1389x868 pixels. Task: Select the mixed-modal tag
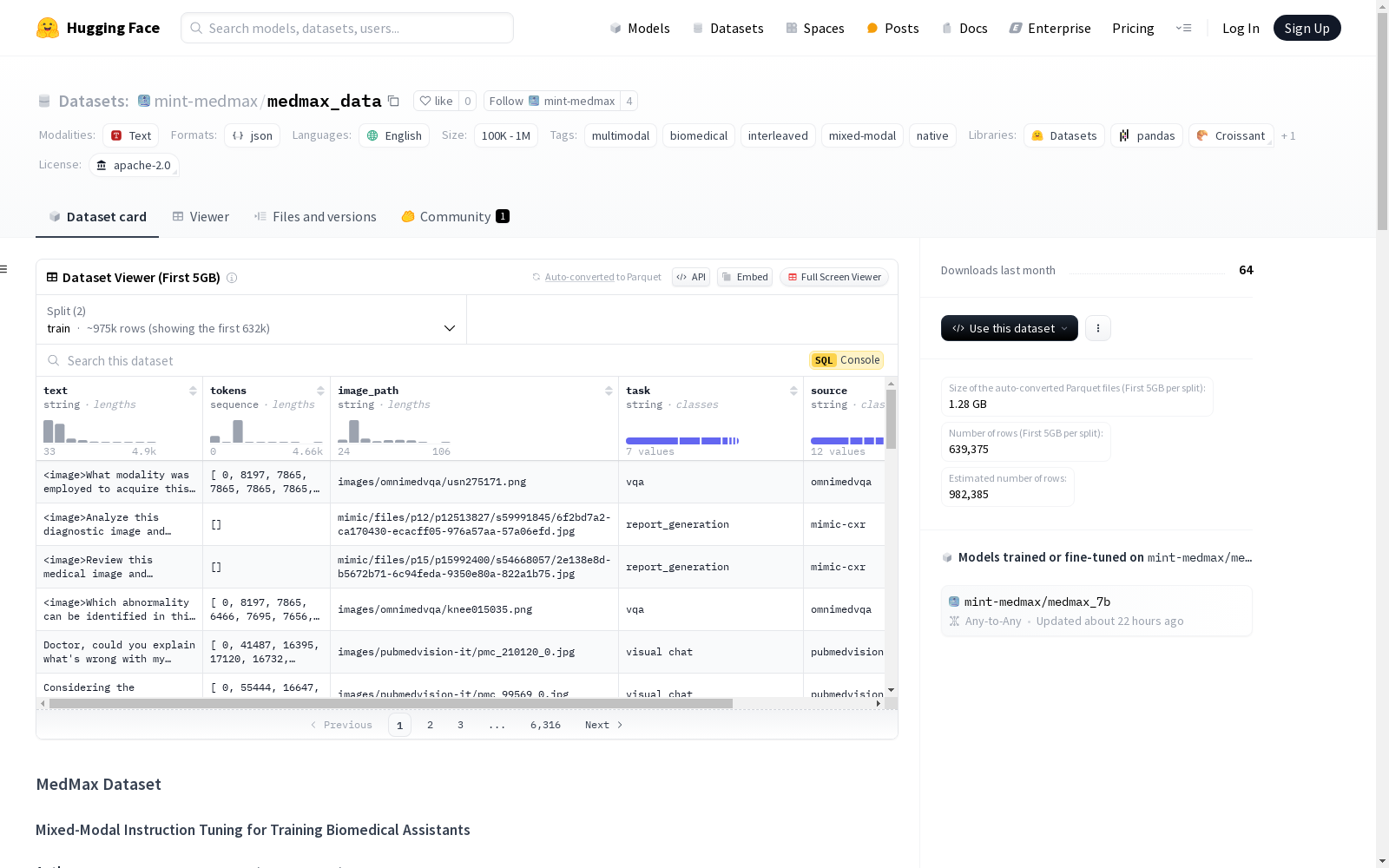pyautogui.click(x=862, y=135)
